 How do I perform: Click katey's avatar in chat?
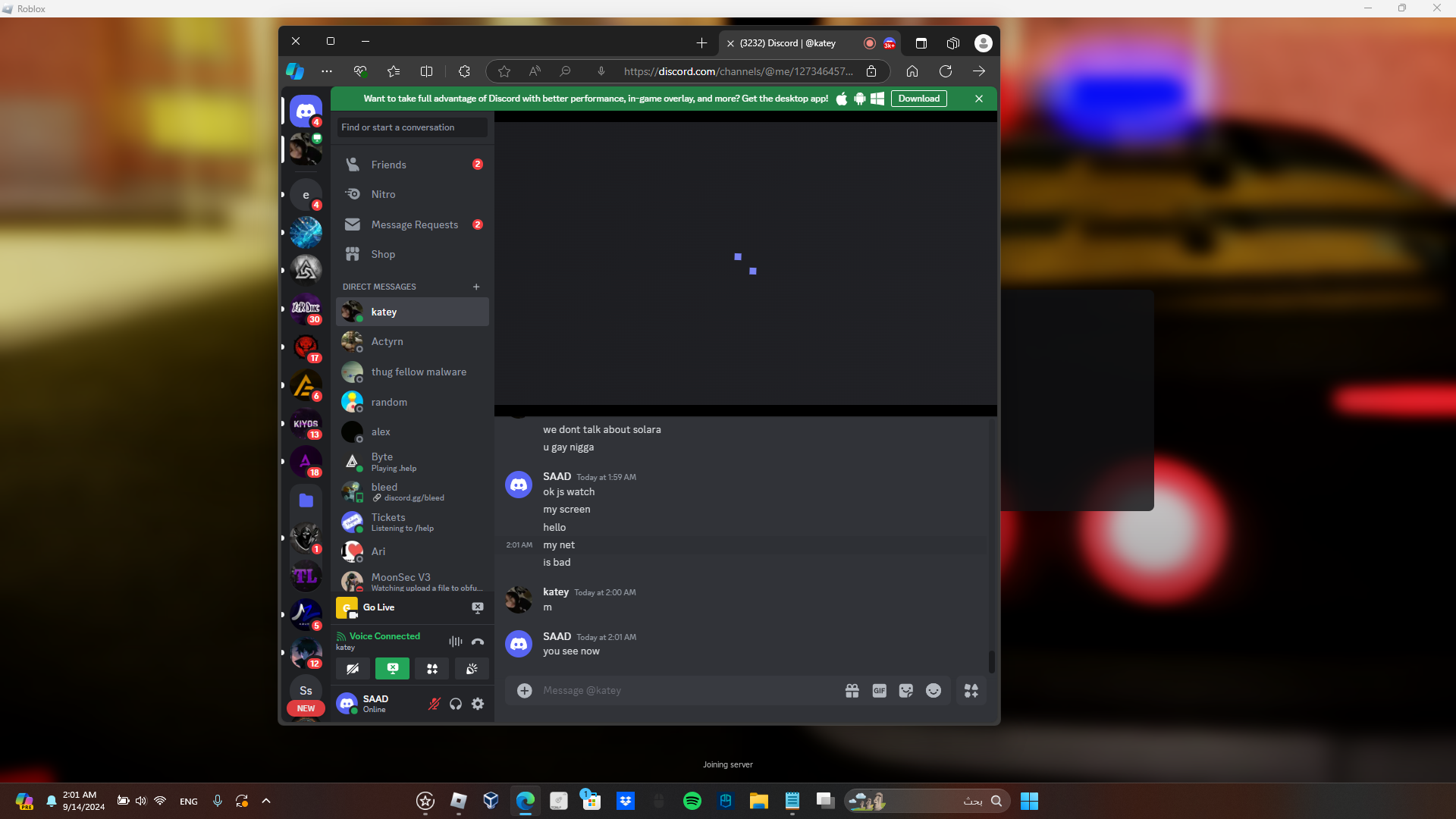click(519, 599)
